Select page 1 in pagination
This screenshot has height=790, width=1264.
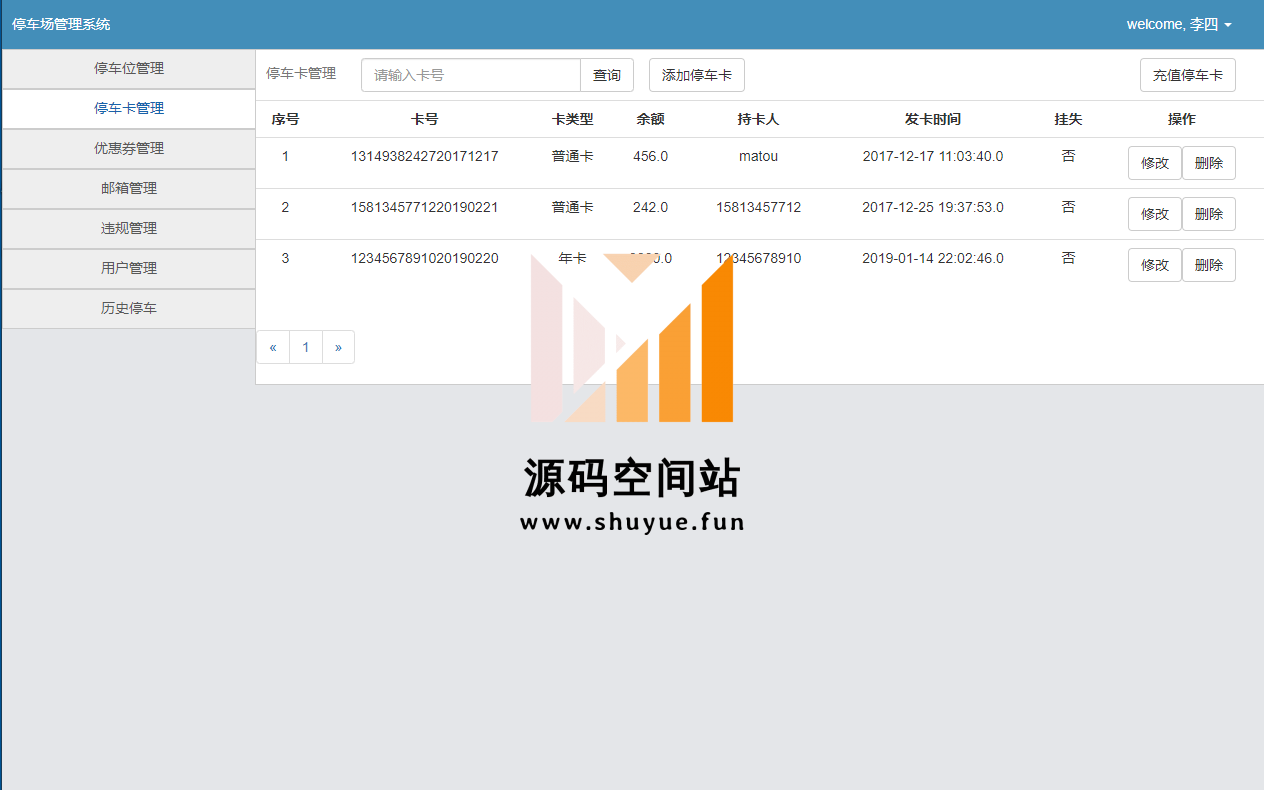coord(306,347)
